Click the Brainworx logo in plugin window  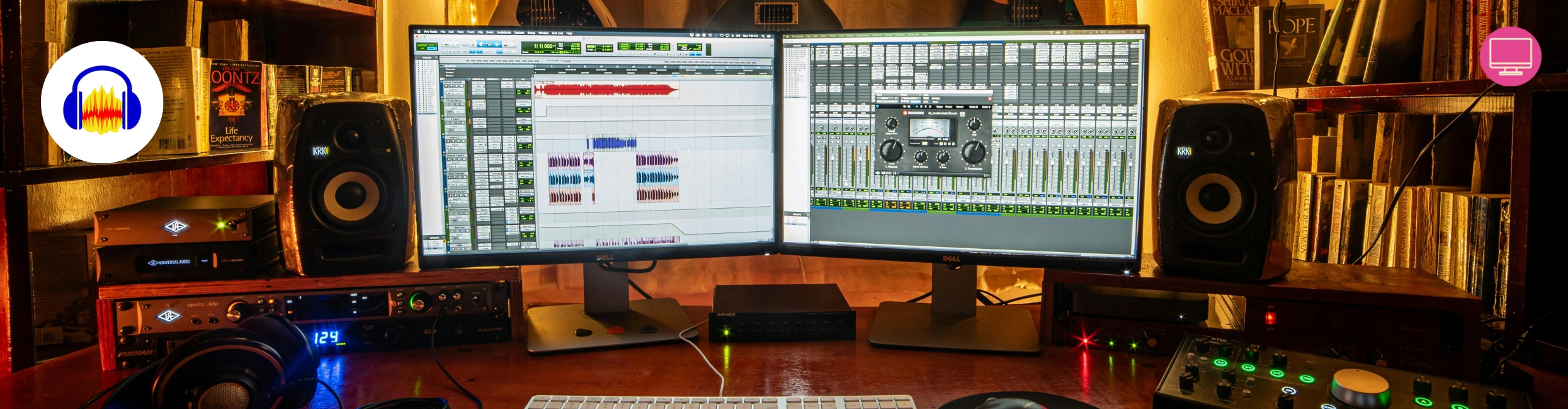(x=915, y=113)
